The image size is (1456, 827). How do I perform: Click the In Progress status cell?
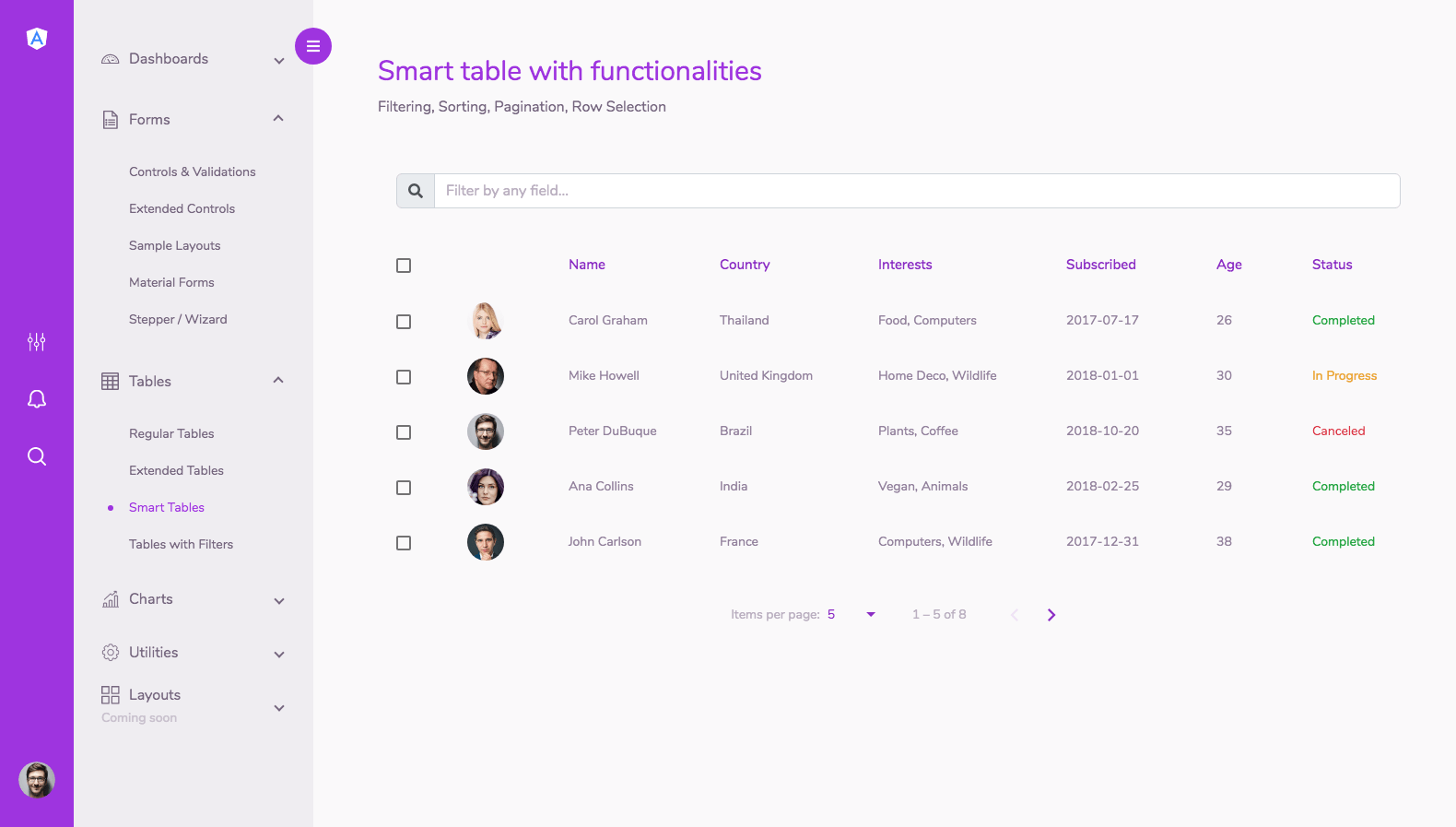click(1344, 375)
